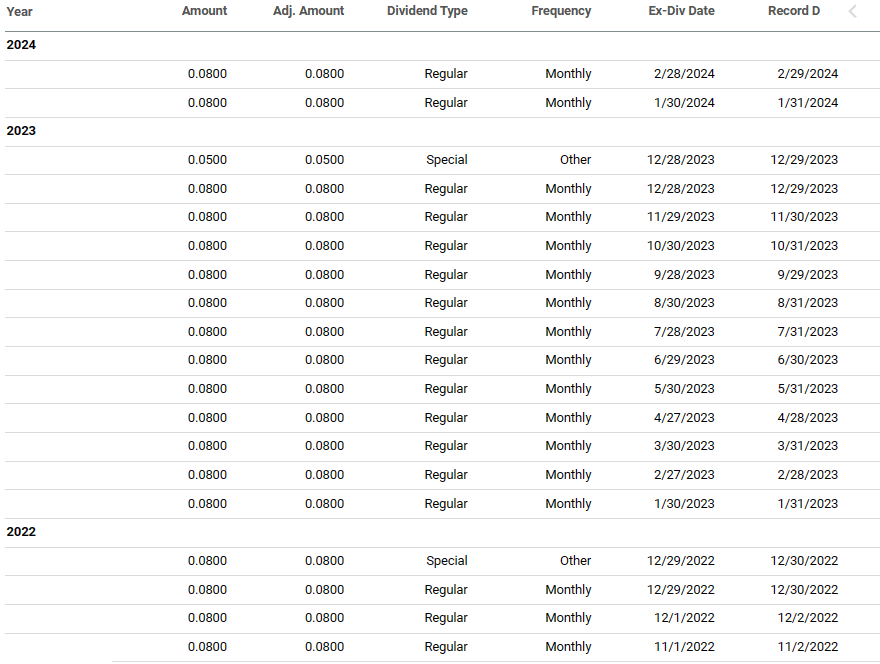880x664 pixels.
Task: Click the Frequency column header
Action: point(561,11)
